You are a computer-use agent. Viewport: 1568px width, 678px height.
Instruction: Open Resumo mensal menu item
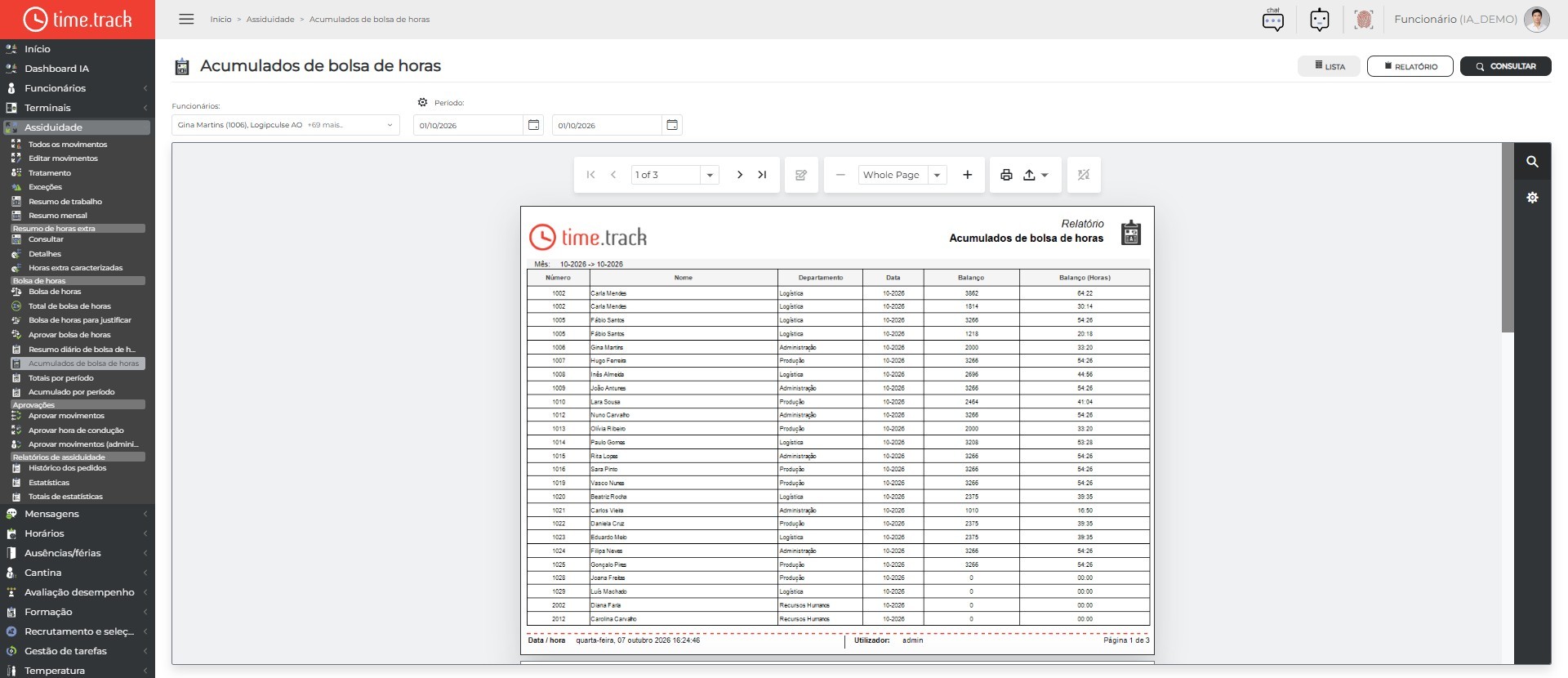click(x=57, y=216)
